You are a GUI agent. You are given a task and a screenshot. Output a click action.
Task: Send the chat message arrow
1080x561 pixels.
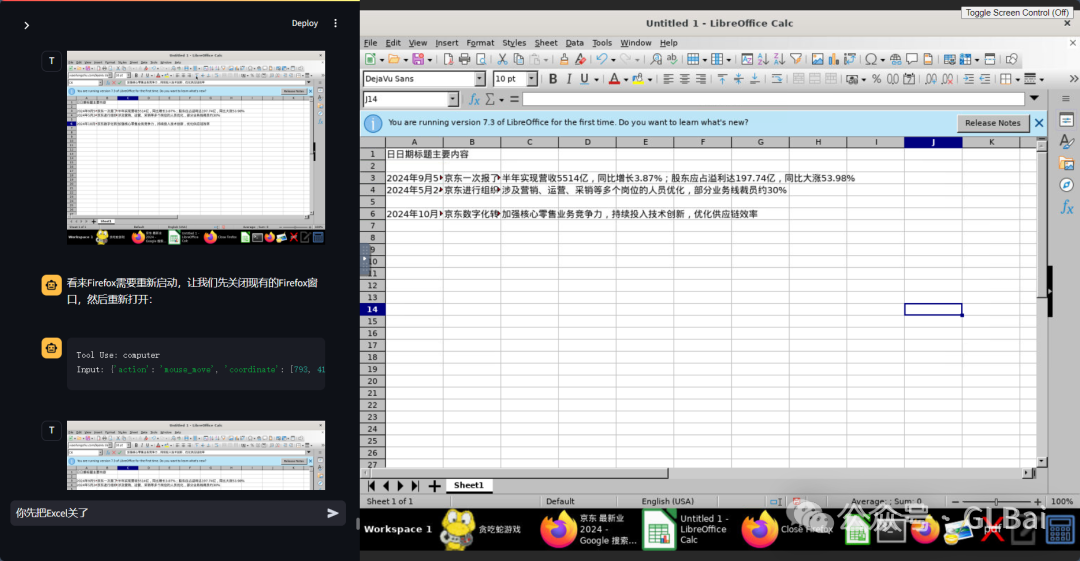(333, 513)
